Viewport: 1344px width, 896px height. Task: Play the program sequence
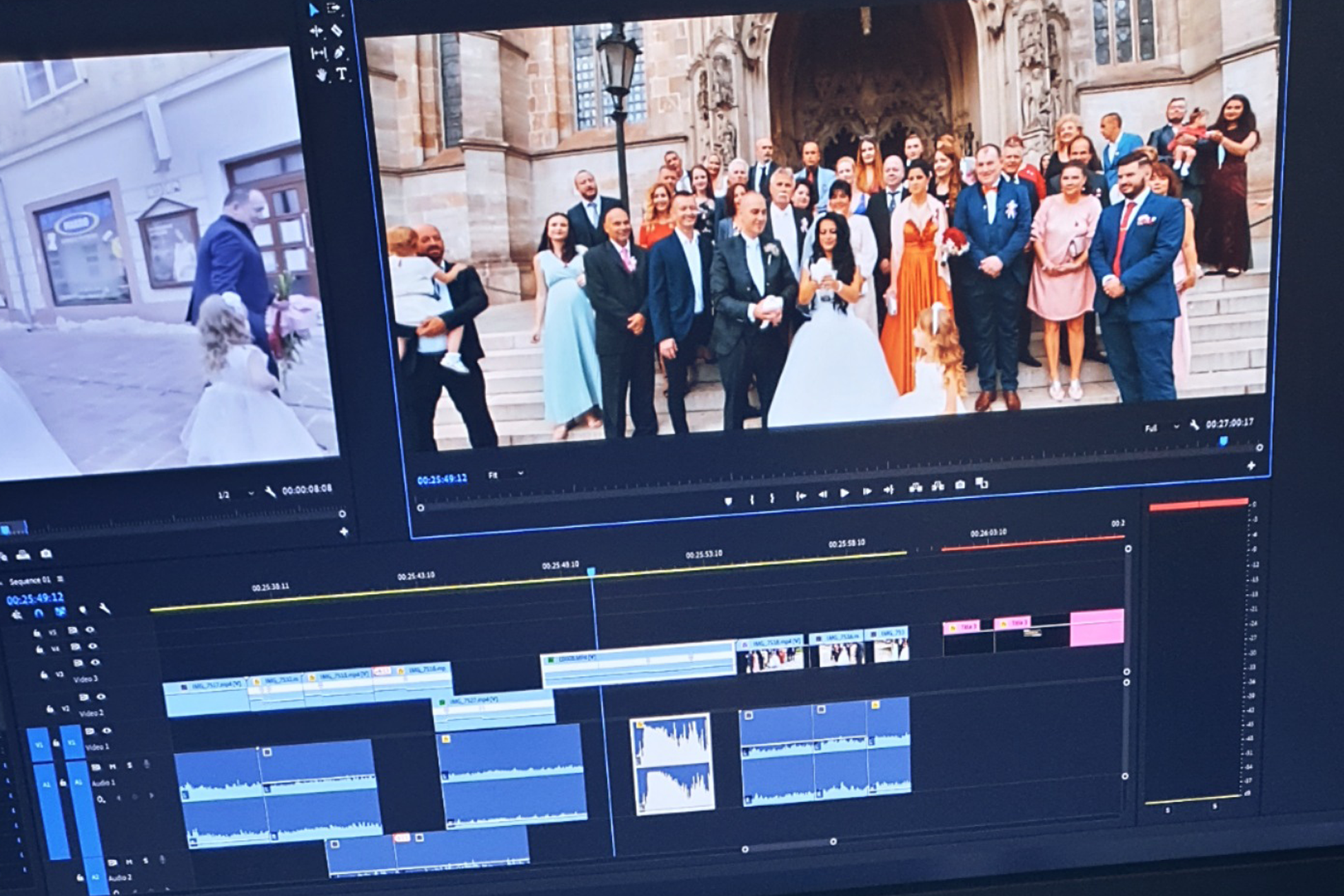[x=844, y=493]
